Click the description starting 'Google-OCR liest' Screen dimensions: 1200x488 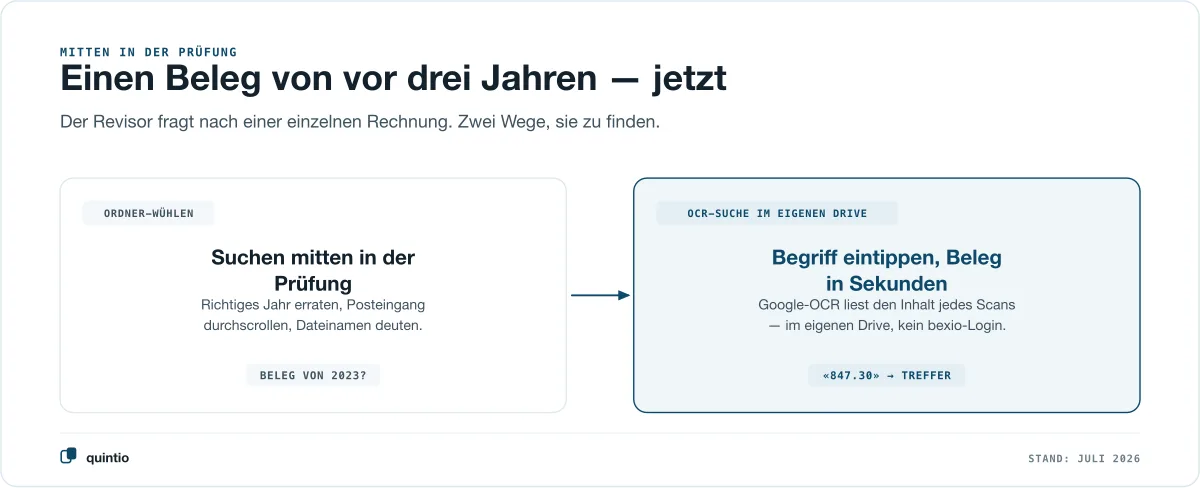(x=887, y=315)
